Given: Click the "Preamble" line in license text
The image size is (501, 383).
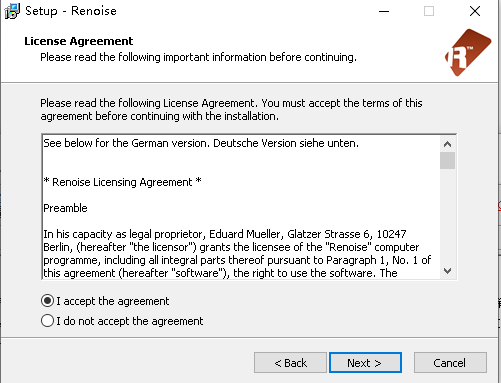Looking at the screenshot, I should point(65,208).
